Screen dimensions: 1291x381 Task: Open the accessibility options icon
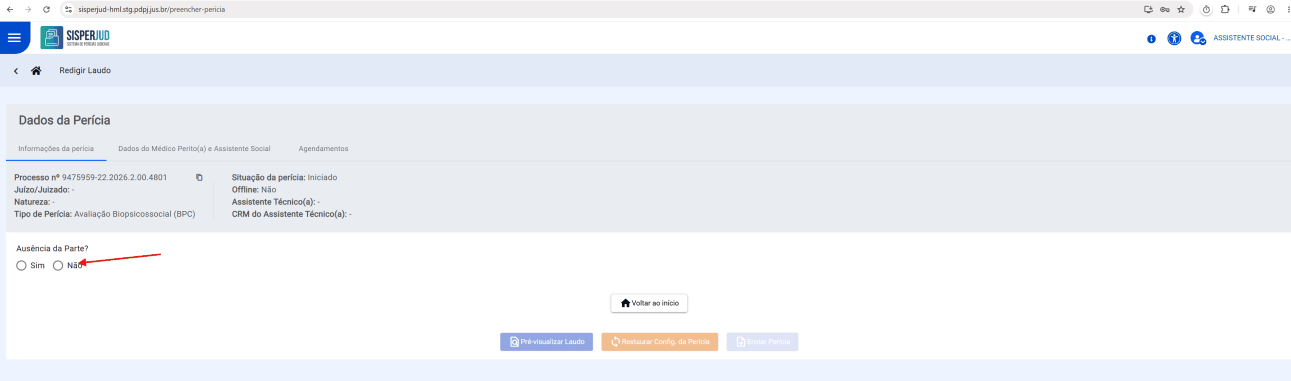tap(1174, 38)
